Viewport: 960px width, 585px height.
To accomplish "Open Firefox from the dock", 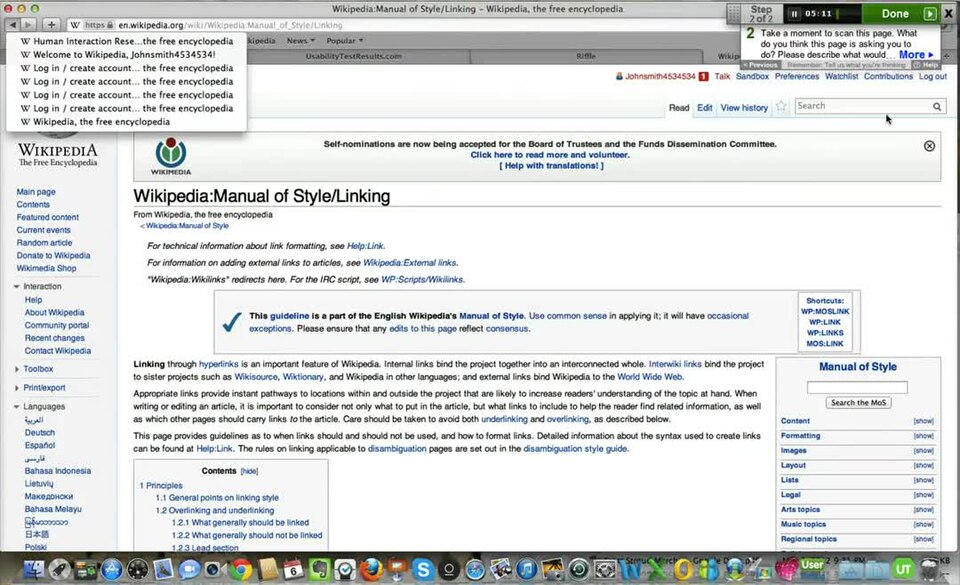I will pyautogui.click(x=371, y=570).
